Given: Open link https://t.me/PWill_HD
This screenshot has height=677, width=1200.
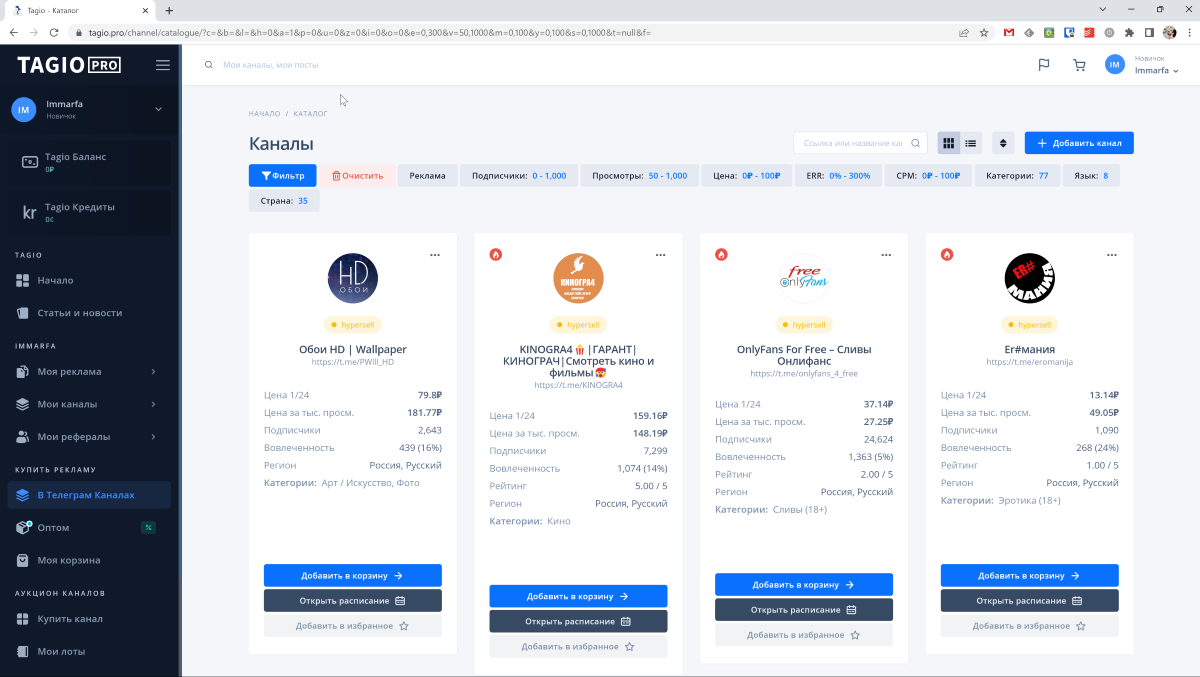Looking at the screenshot, I should point(353,362).
